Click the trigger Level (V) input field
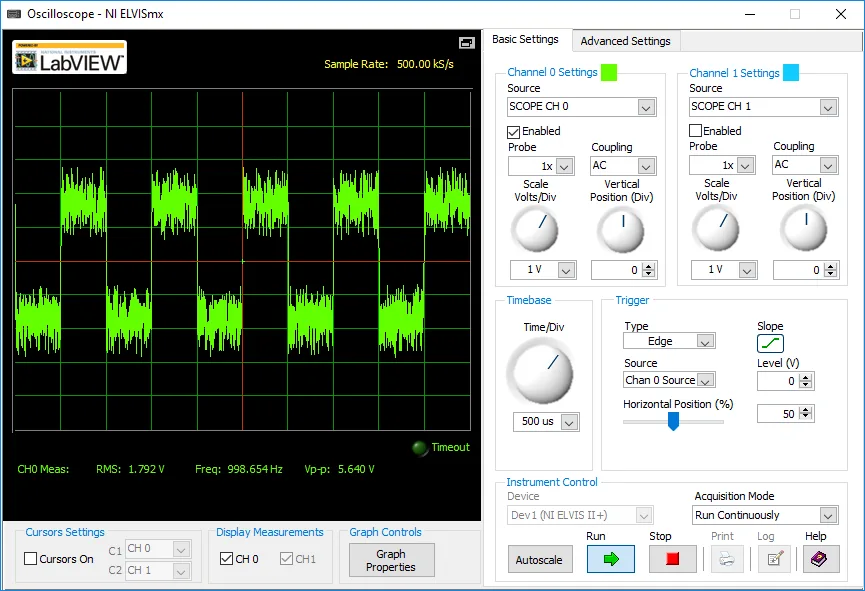The width and height of the screenshot is (865, 591). click(x=778, y=381)
